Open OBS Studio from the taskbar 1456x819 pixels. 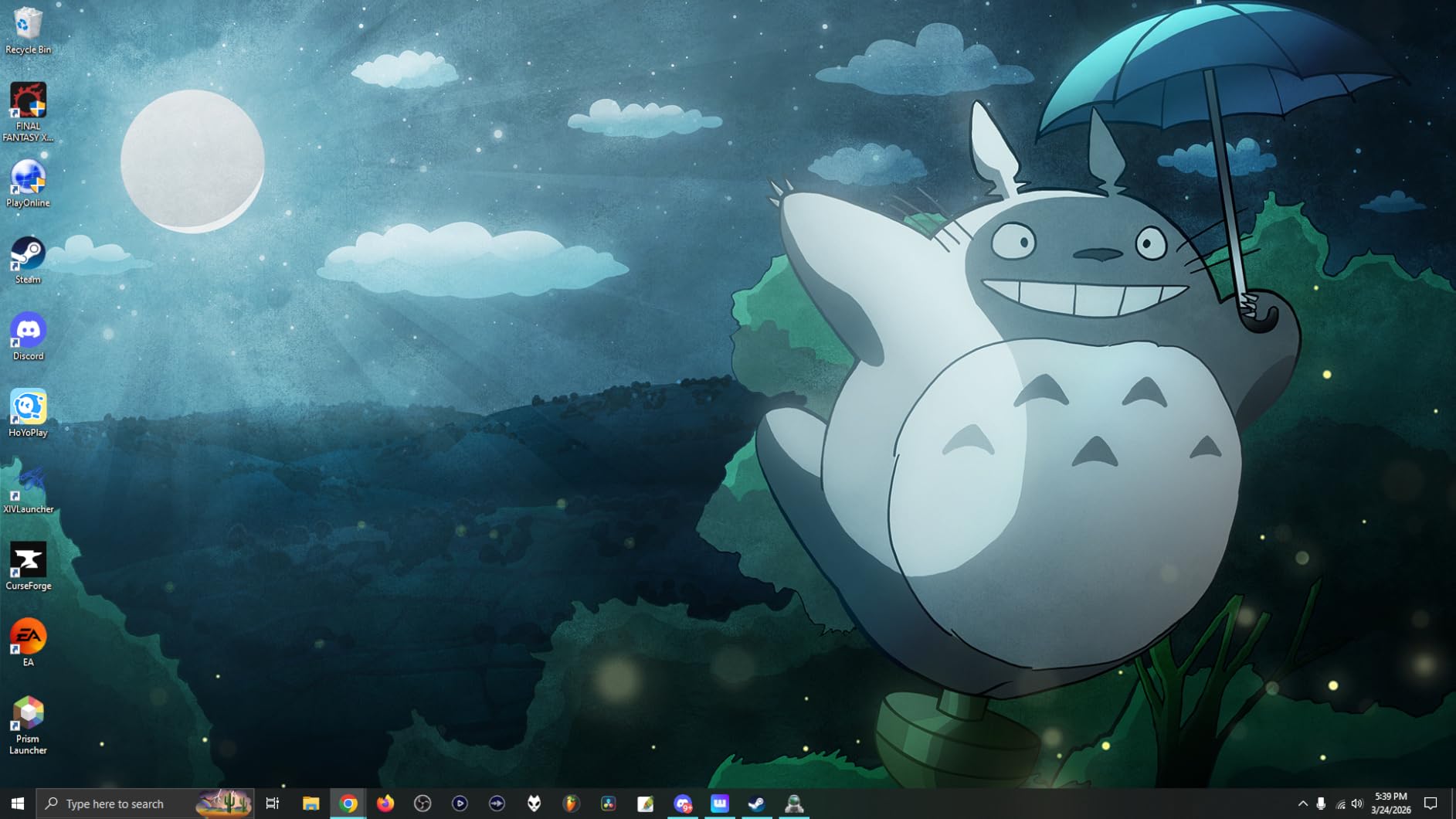(423, 804)
